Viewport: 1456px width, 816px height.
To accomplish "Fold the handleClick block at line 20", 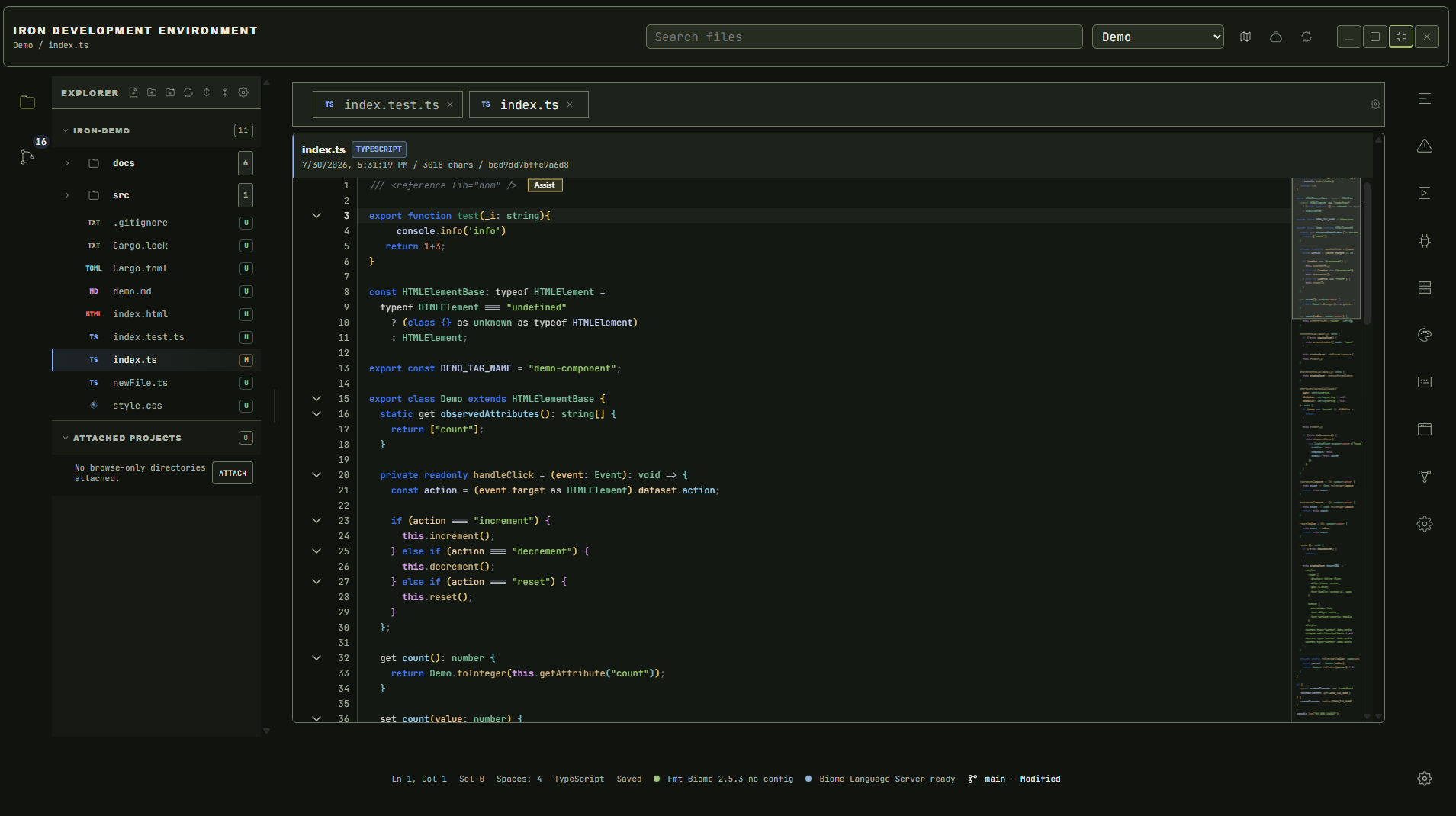I will point(317,475).
